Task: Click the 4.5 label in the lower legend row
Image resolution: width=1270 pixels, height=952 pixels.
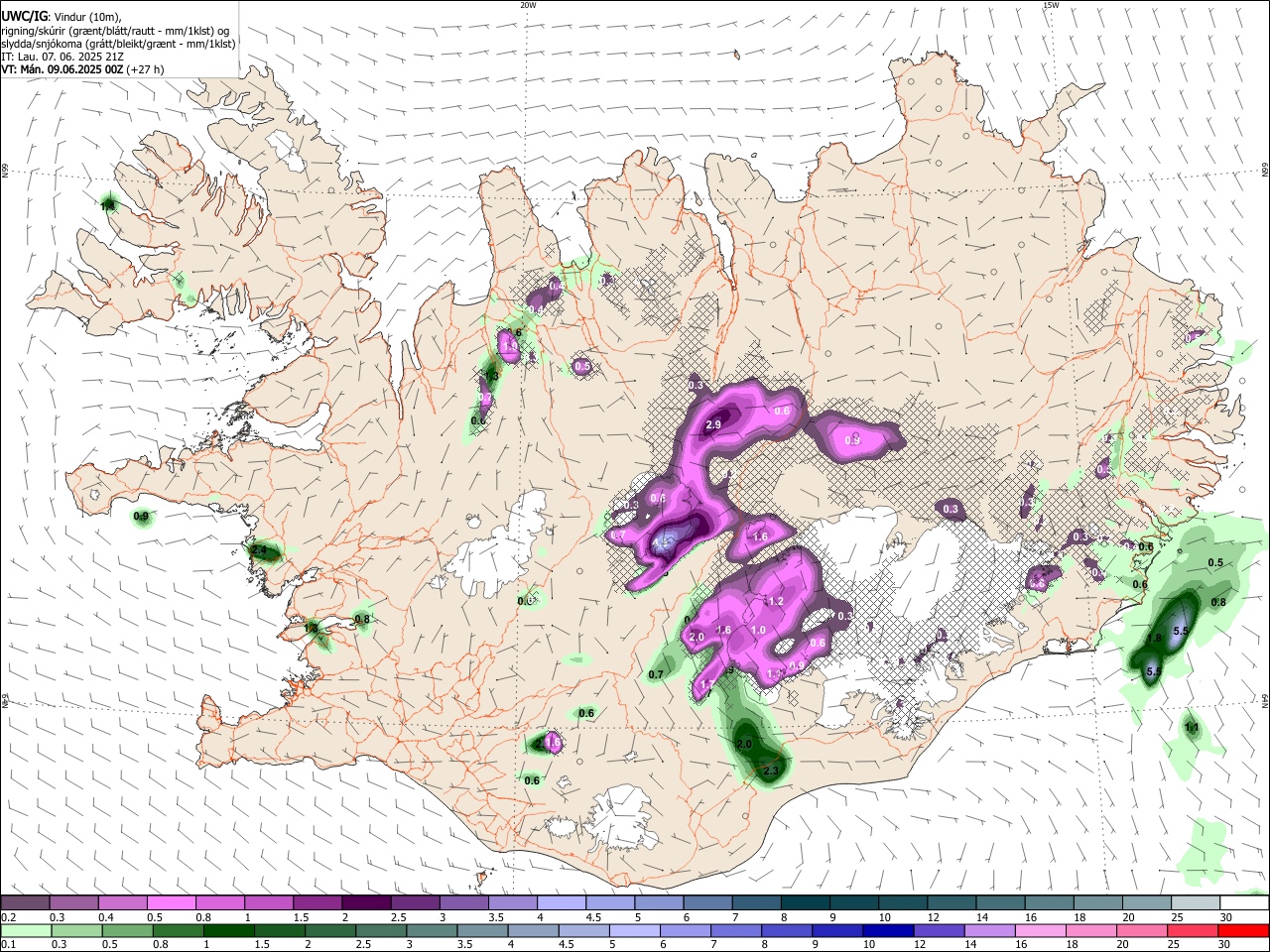Action: tap(565, 945)
